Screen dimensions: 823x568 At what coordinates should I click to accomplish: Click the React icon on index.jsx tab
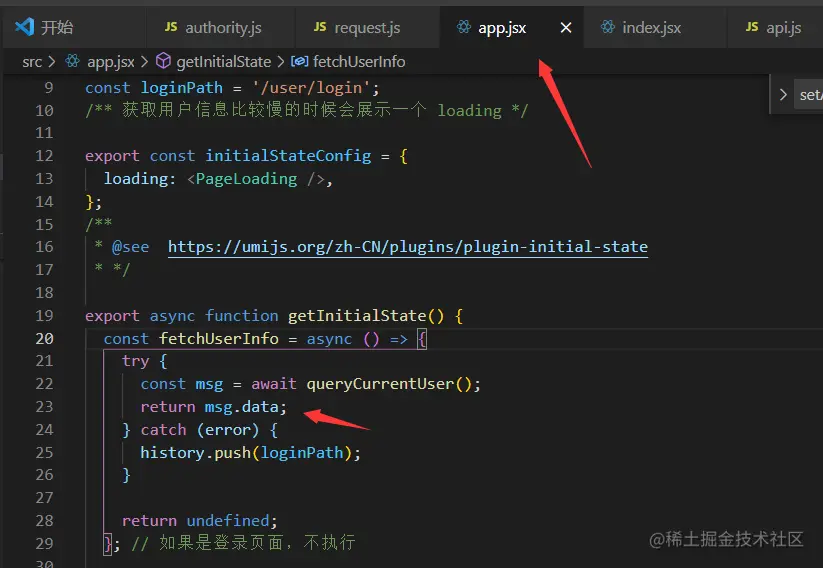(608, 27)
